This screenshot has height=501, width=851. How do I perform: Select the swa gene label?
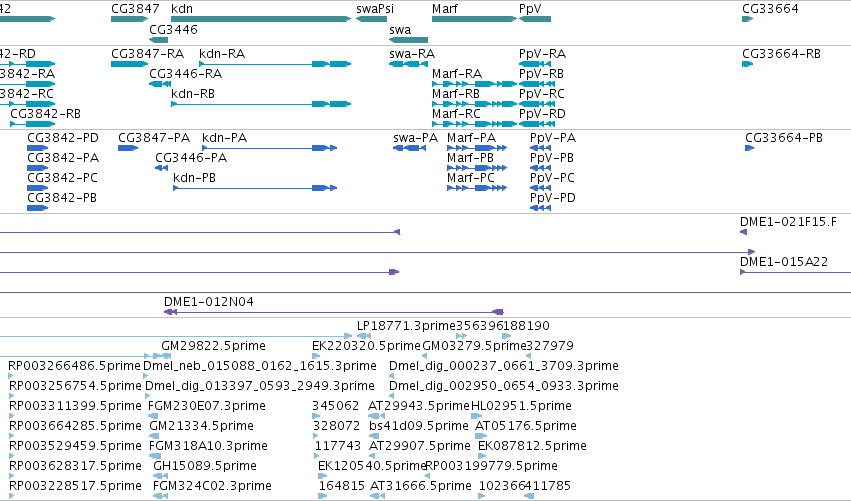(x=400, y=30)
